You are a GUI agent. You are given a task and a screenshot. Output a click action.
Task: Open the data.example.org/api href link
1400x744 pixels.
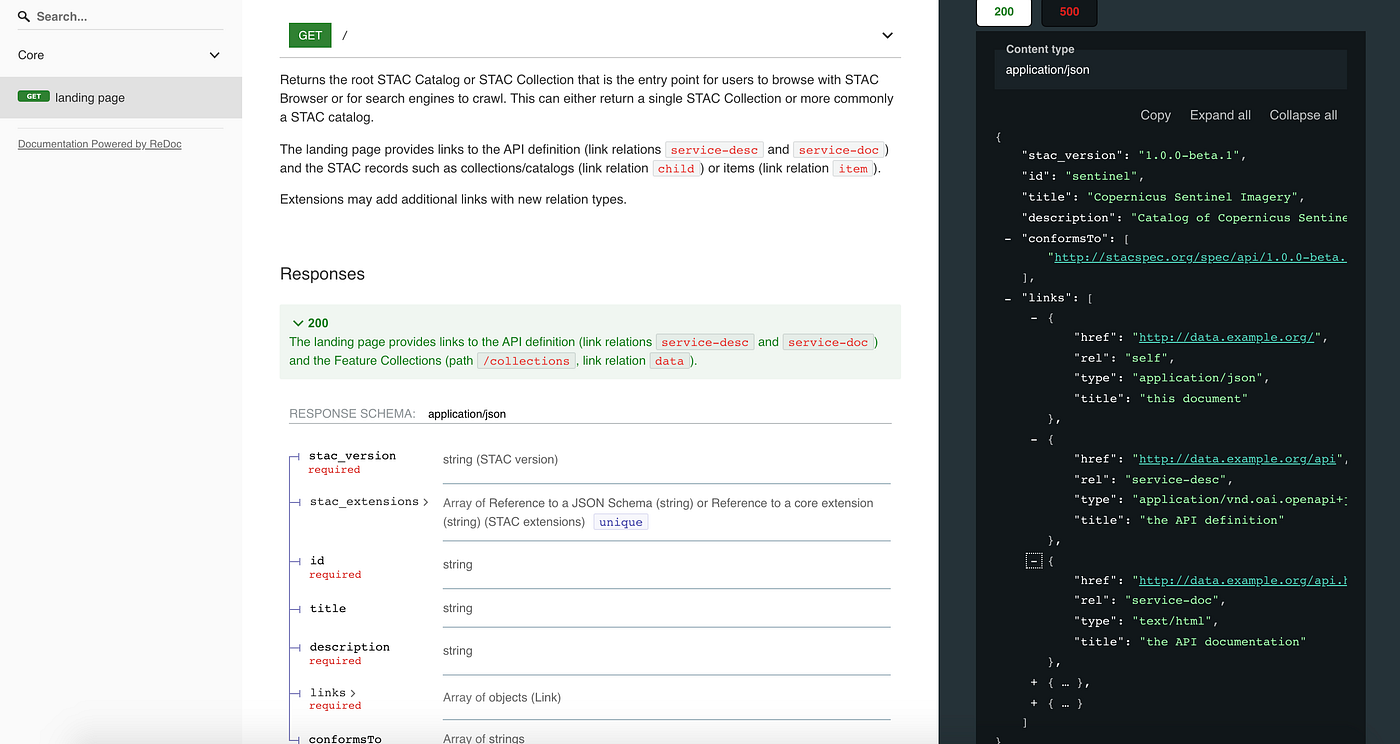(x=1238, y=459)
